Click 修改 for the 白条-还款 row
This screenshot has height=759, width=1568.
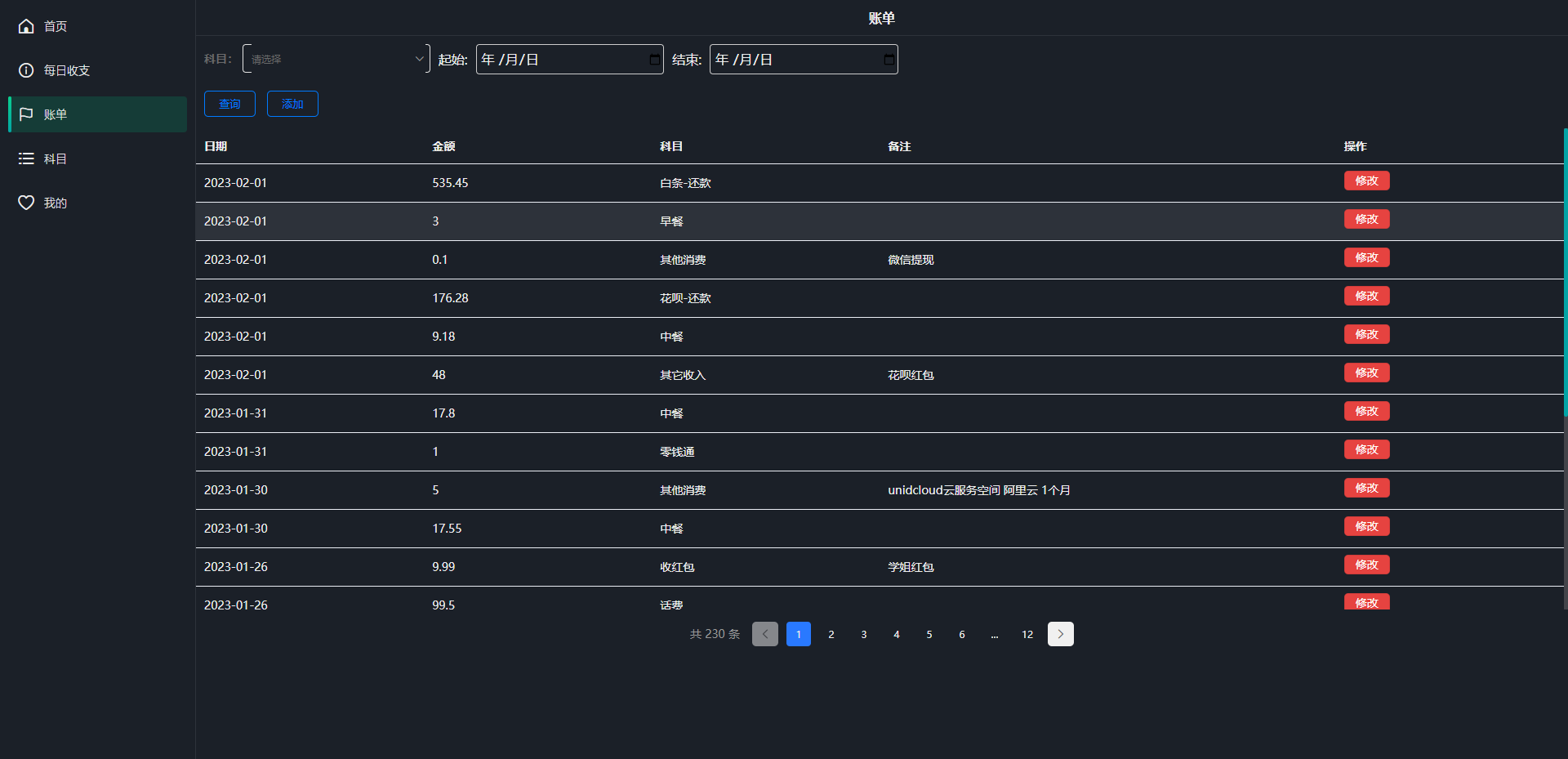coord(1367,181)
